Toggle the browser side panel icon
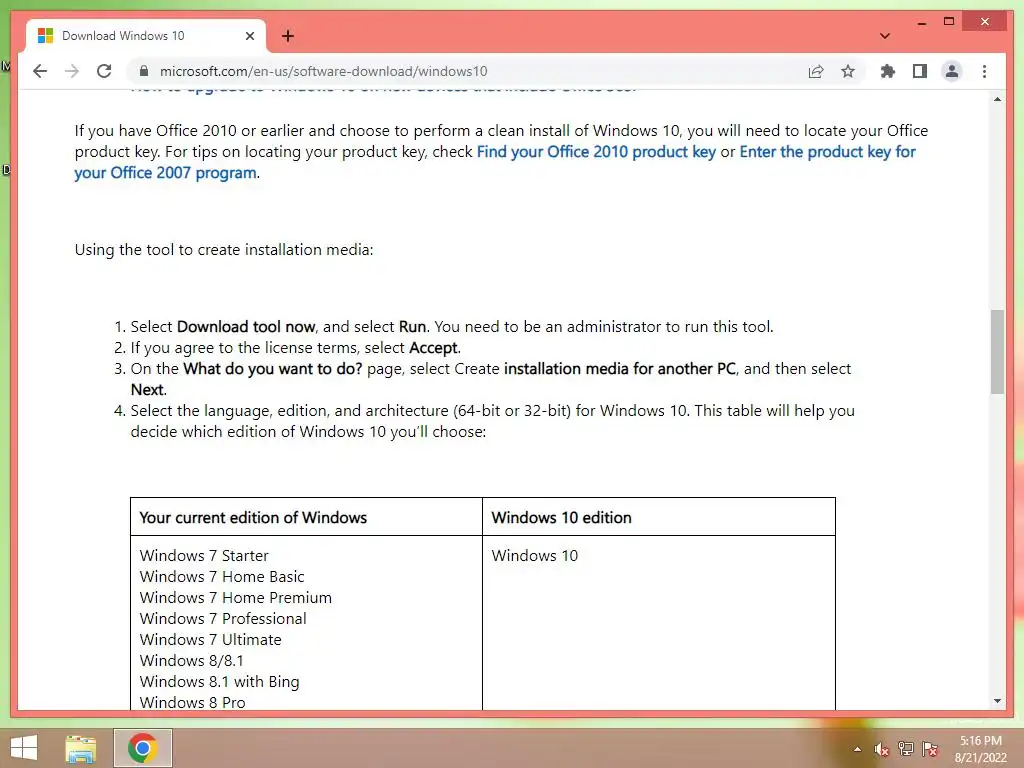Screen dimensions: 1024x768 920,71
